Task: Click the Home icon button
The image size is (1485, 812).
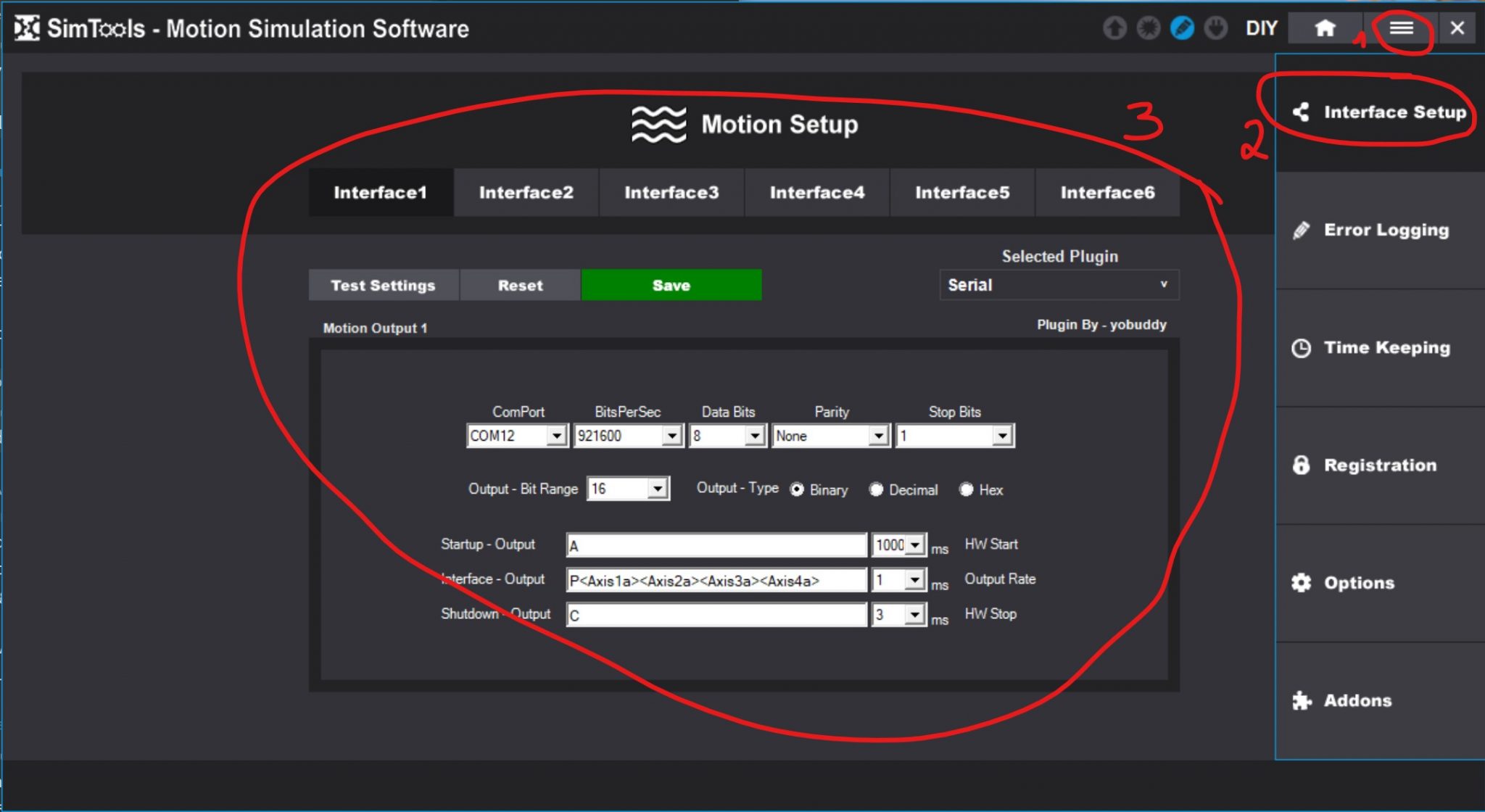Action: (x=1325, y=28)
